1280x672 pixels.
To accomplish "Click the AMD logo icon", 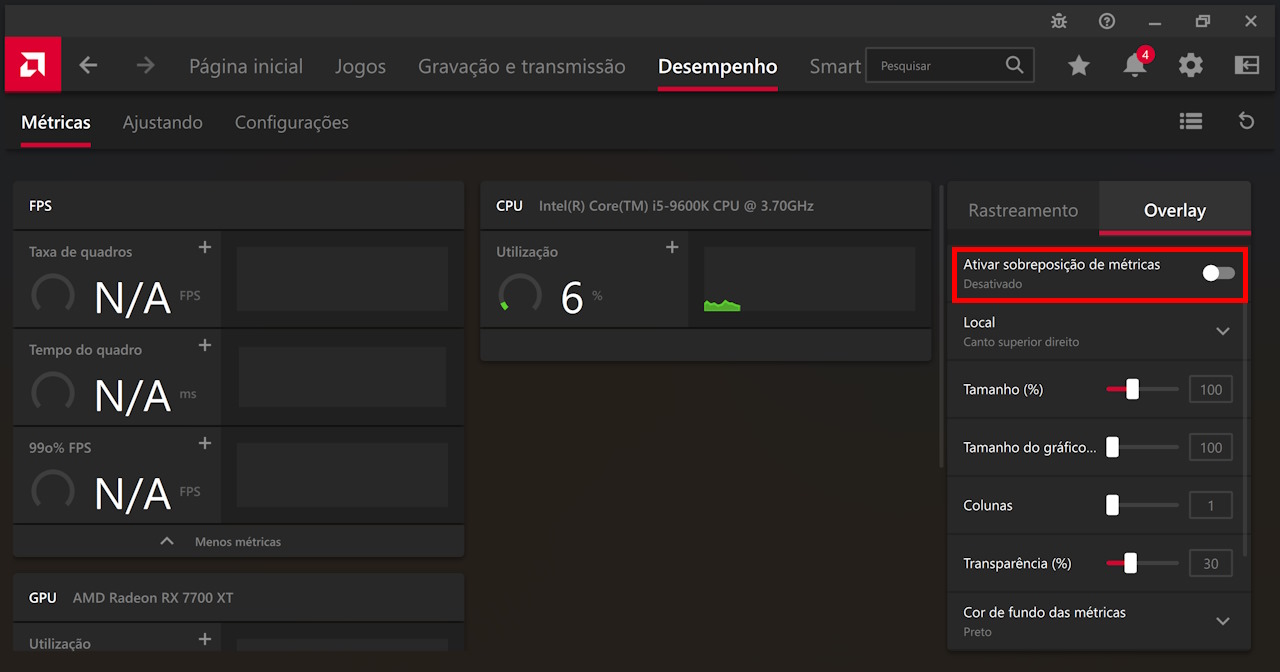I will coord(33,65).
